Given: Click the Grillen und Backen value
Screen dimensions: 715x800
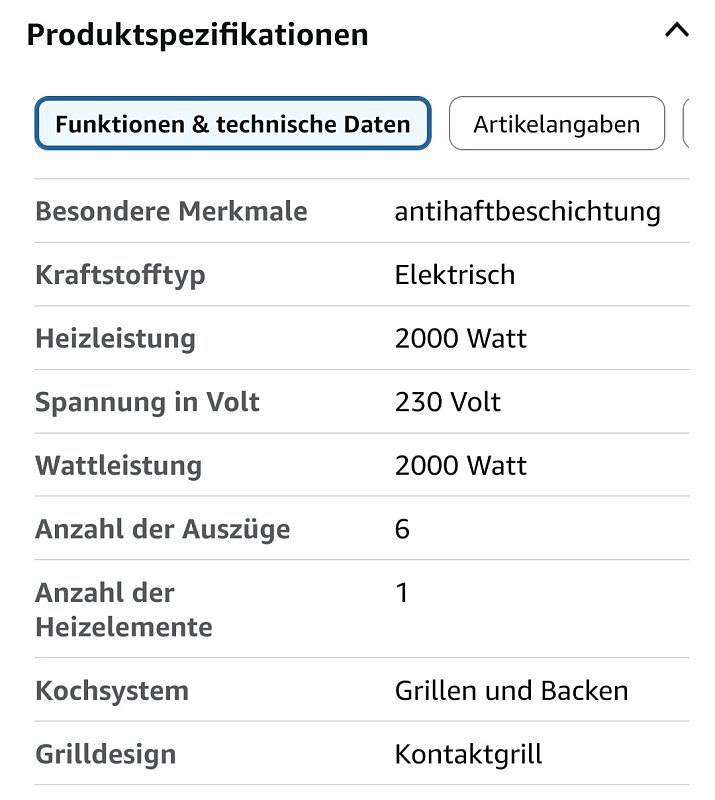Looking at the screenshot, I should [511, 691].
